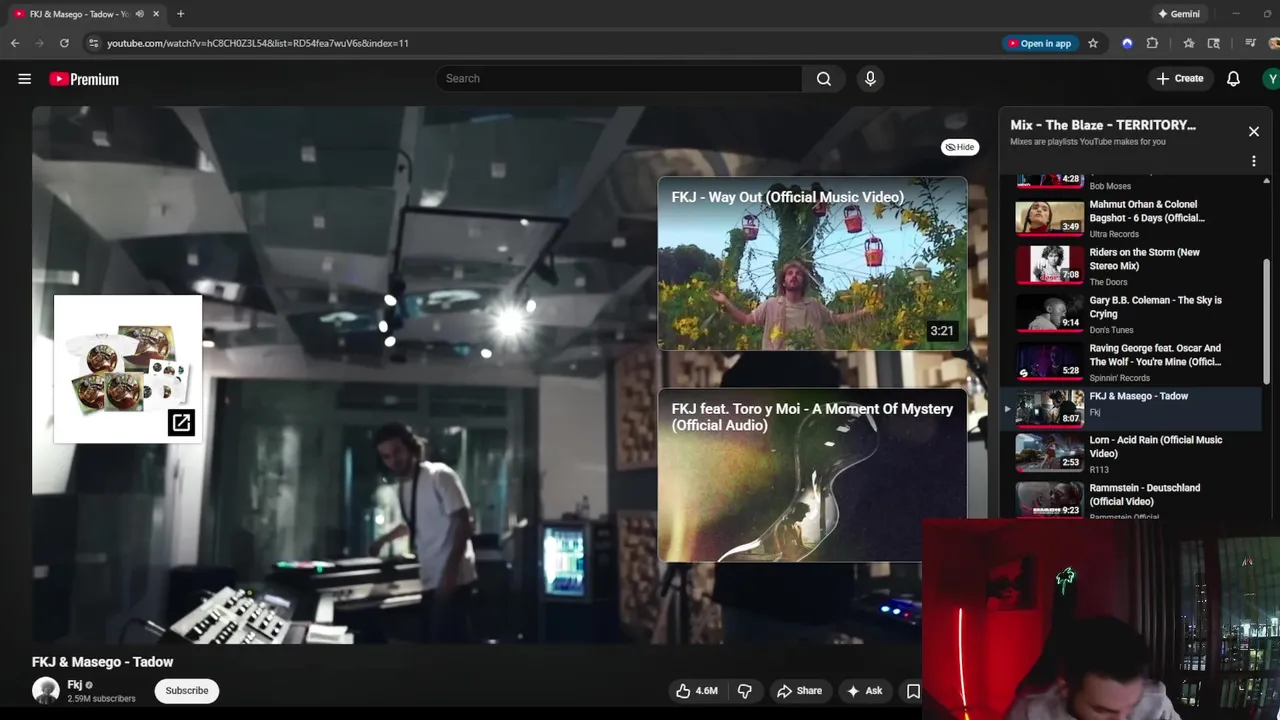Open the Fkj channel avatar
This screenshot has height=720, width=1280.
[x=46, y=690]
